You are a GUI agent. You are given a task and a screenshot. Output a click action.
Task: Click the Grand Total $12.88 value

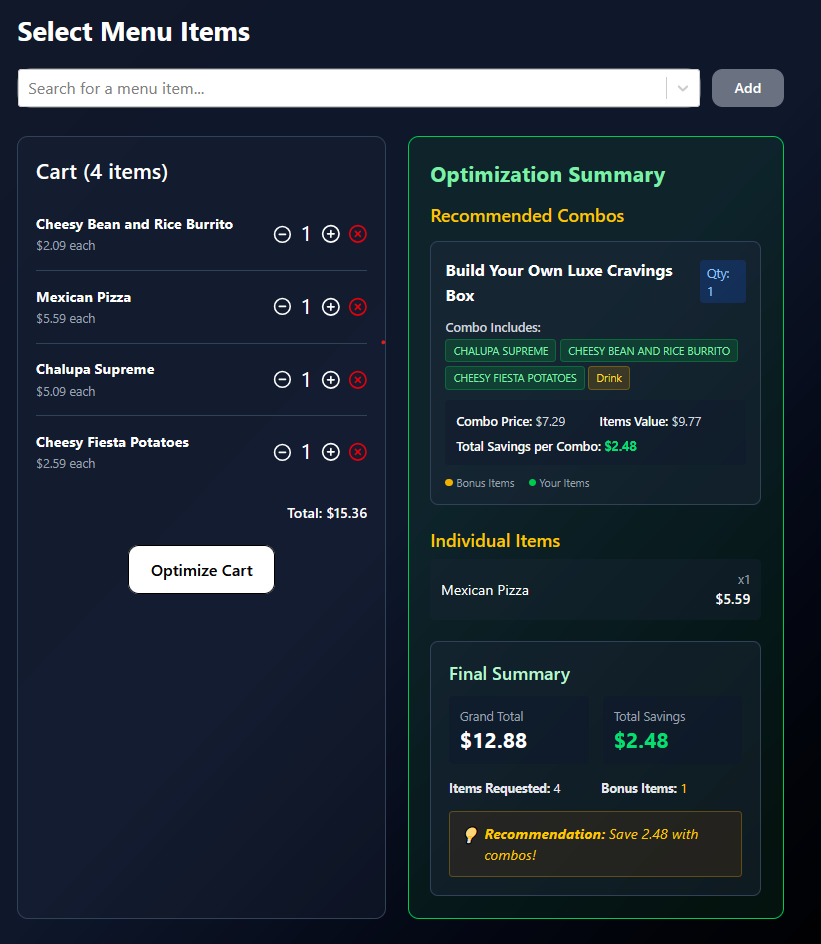(494, 741)
